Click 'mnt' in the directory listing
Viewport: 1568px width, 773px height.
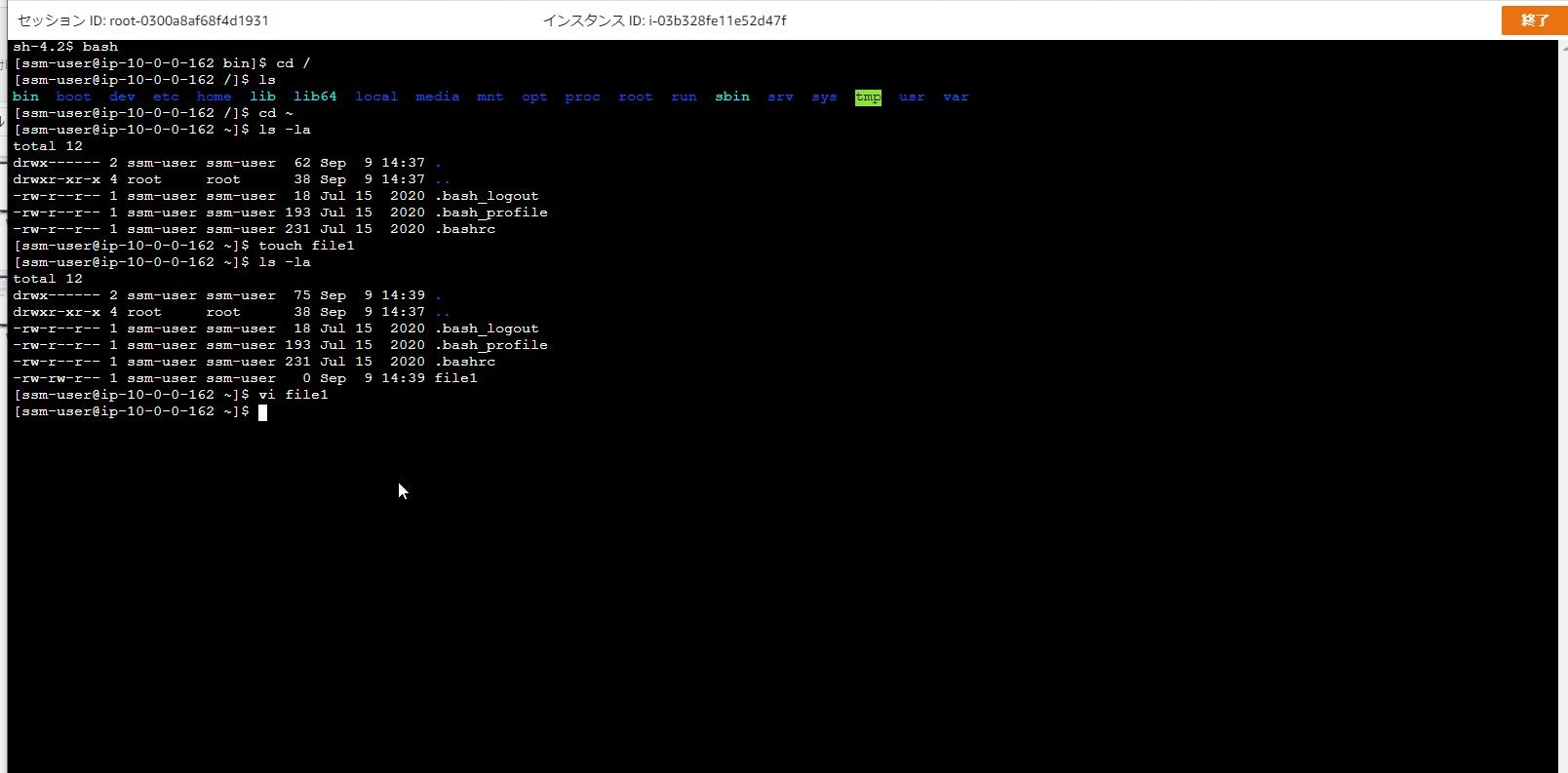click(x=490, y=97)
